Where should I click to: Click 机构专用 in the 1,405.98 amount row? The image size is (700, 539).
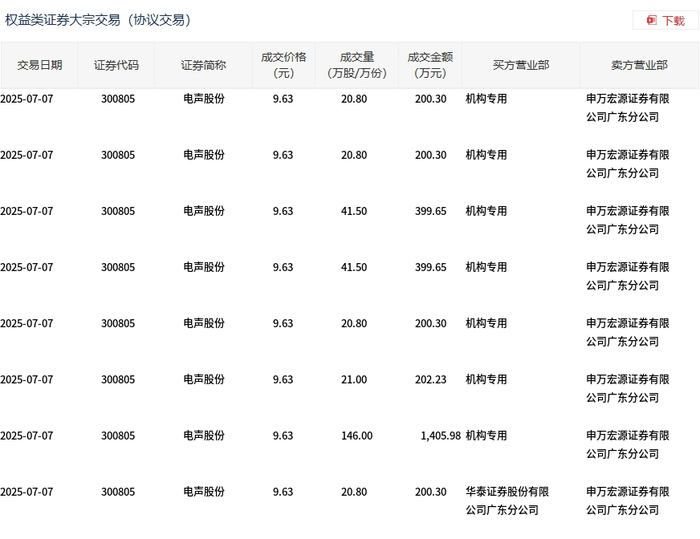486,436
